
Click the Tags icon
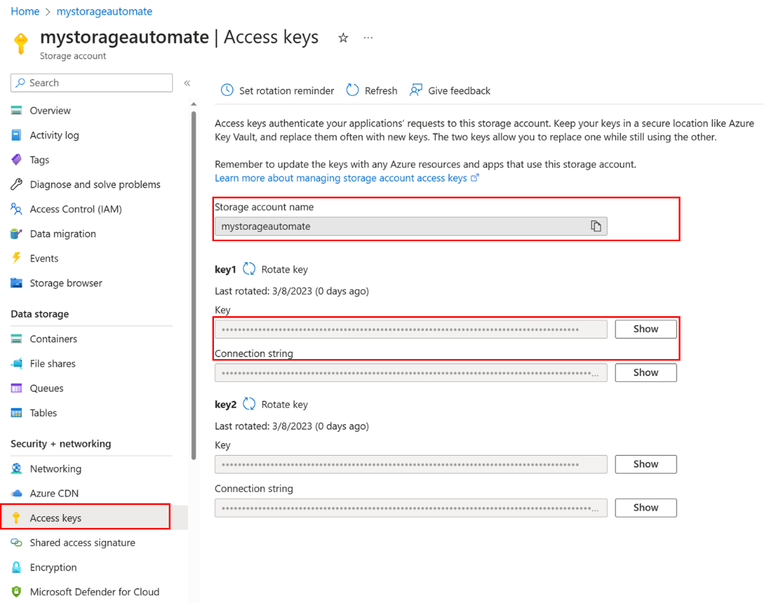pos(17,160)
